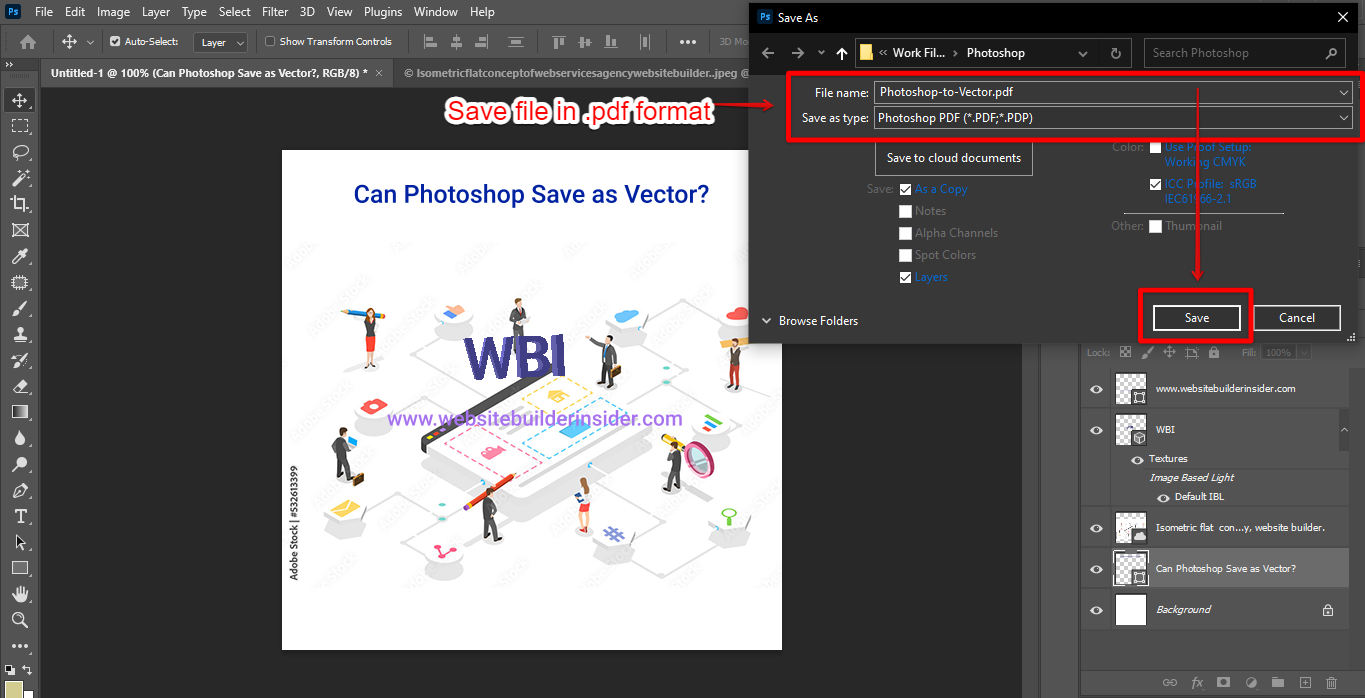1365x698 pixels.
Task: Select the Crop tool
Action: (19, 204)
